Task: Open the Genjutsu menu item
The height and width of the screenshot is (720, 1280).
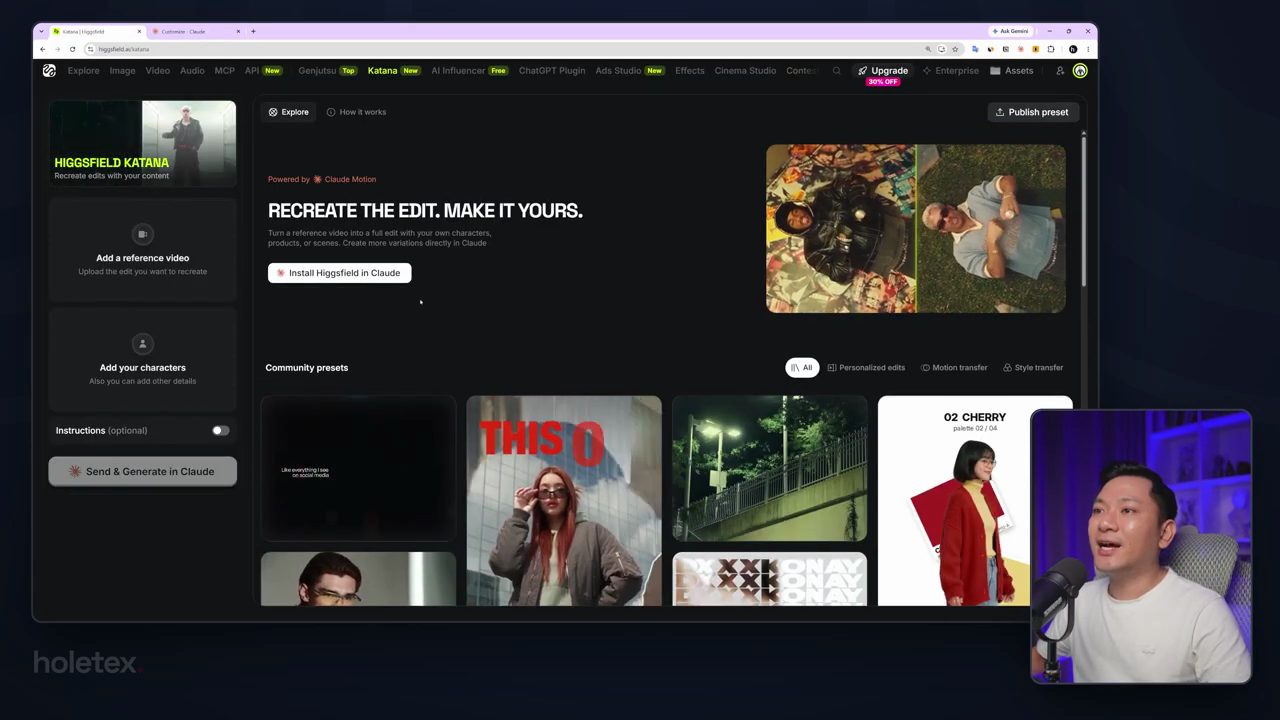Action: [327, 71]
